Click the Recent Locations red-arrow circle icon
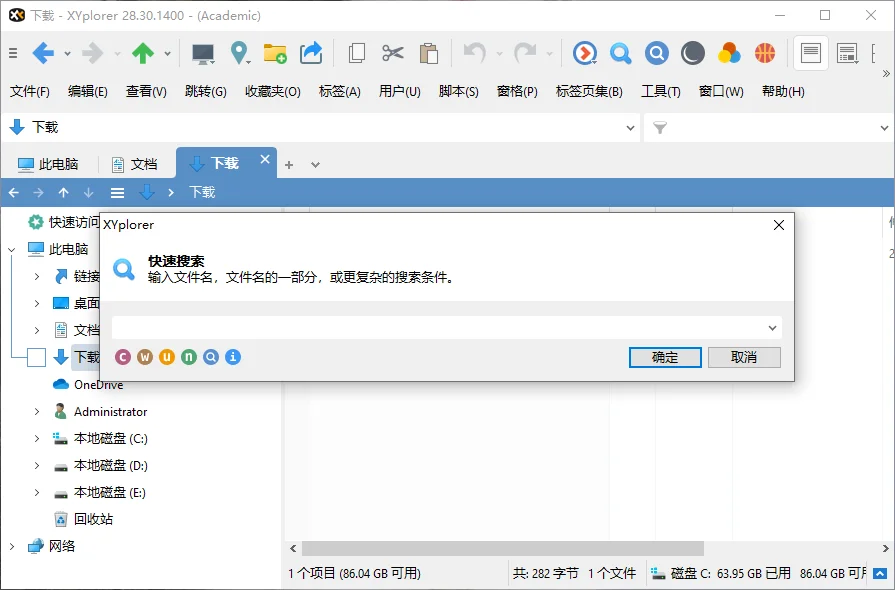This screenshot has height=590, width=895. coord(584,53)
